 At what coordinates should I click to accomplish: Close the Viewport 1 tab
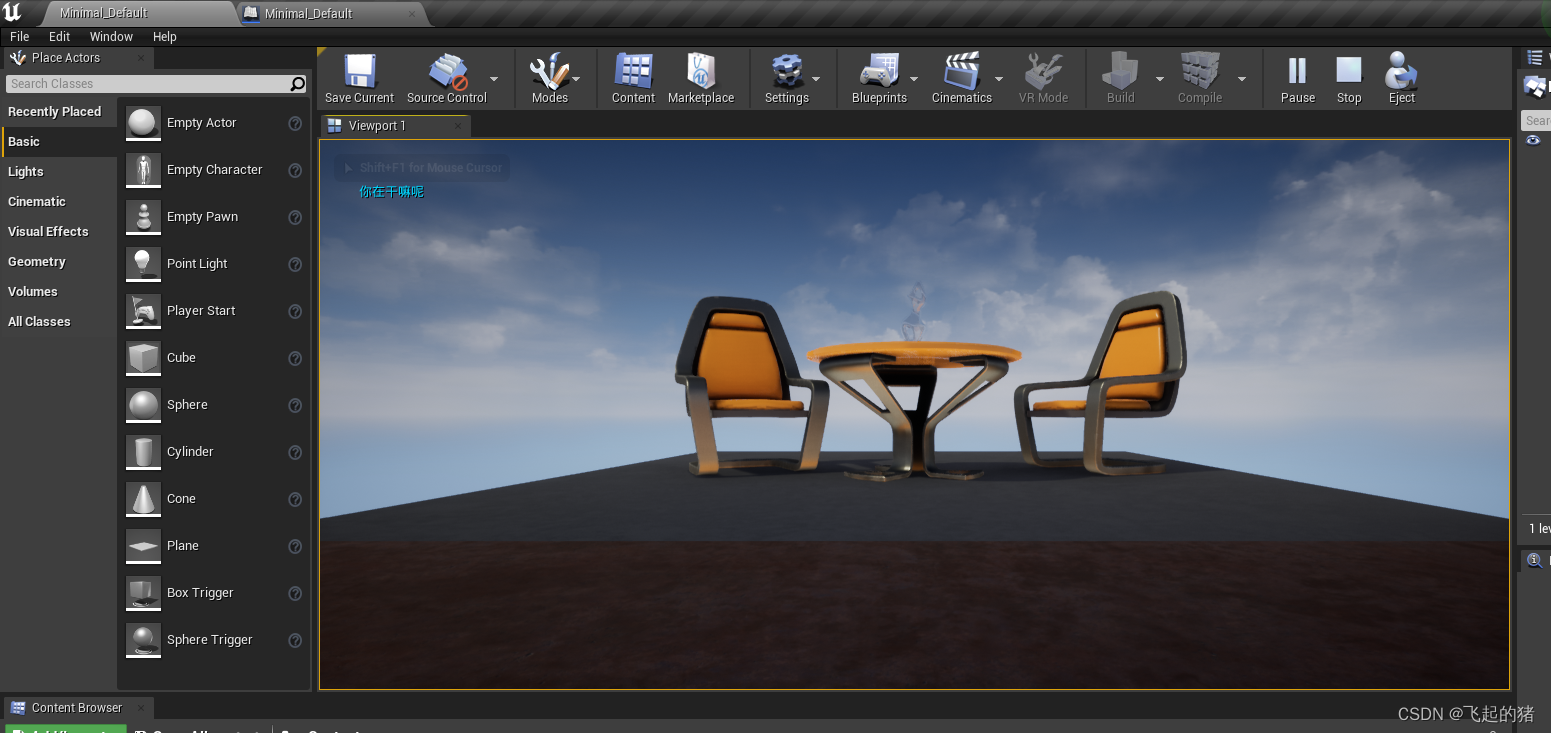point(458,126)
